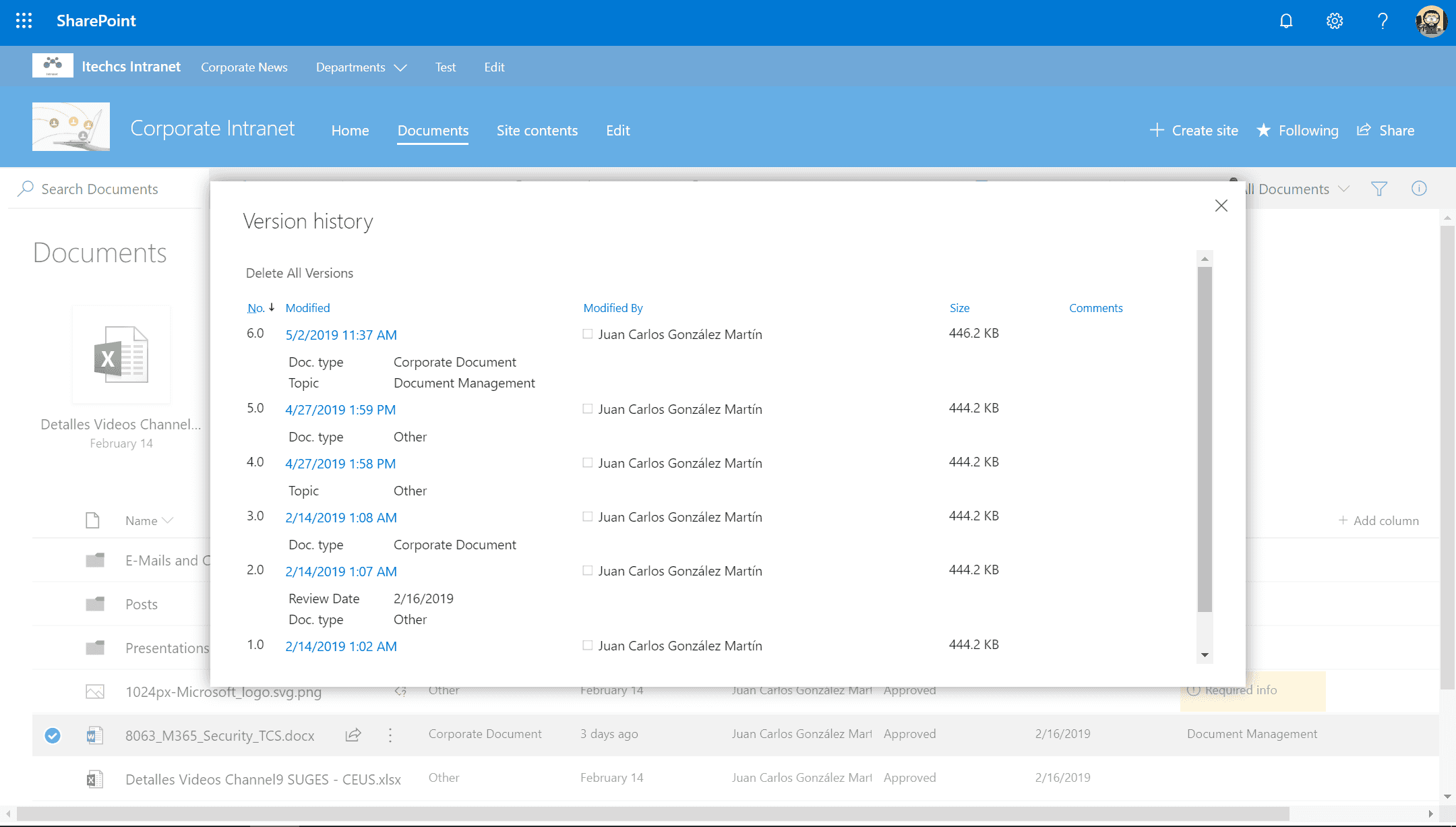
Task: Open more actions for 8063_M365_Security_TCS.docx
Action: pyautogui.click(x=390, y=735)
